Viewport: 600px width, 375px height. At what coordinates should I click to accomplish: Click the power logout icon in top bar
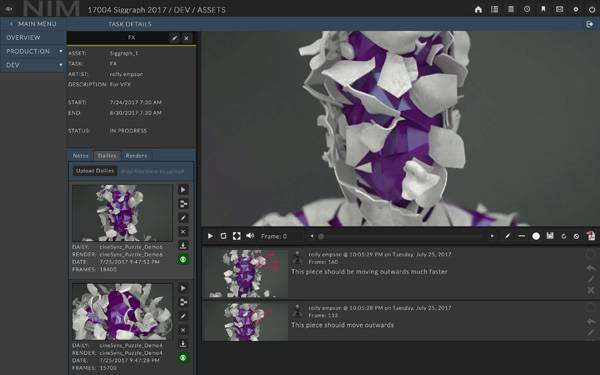[592, 10]
